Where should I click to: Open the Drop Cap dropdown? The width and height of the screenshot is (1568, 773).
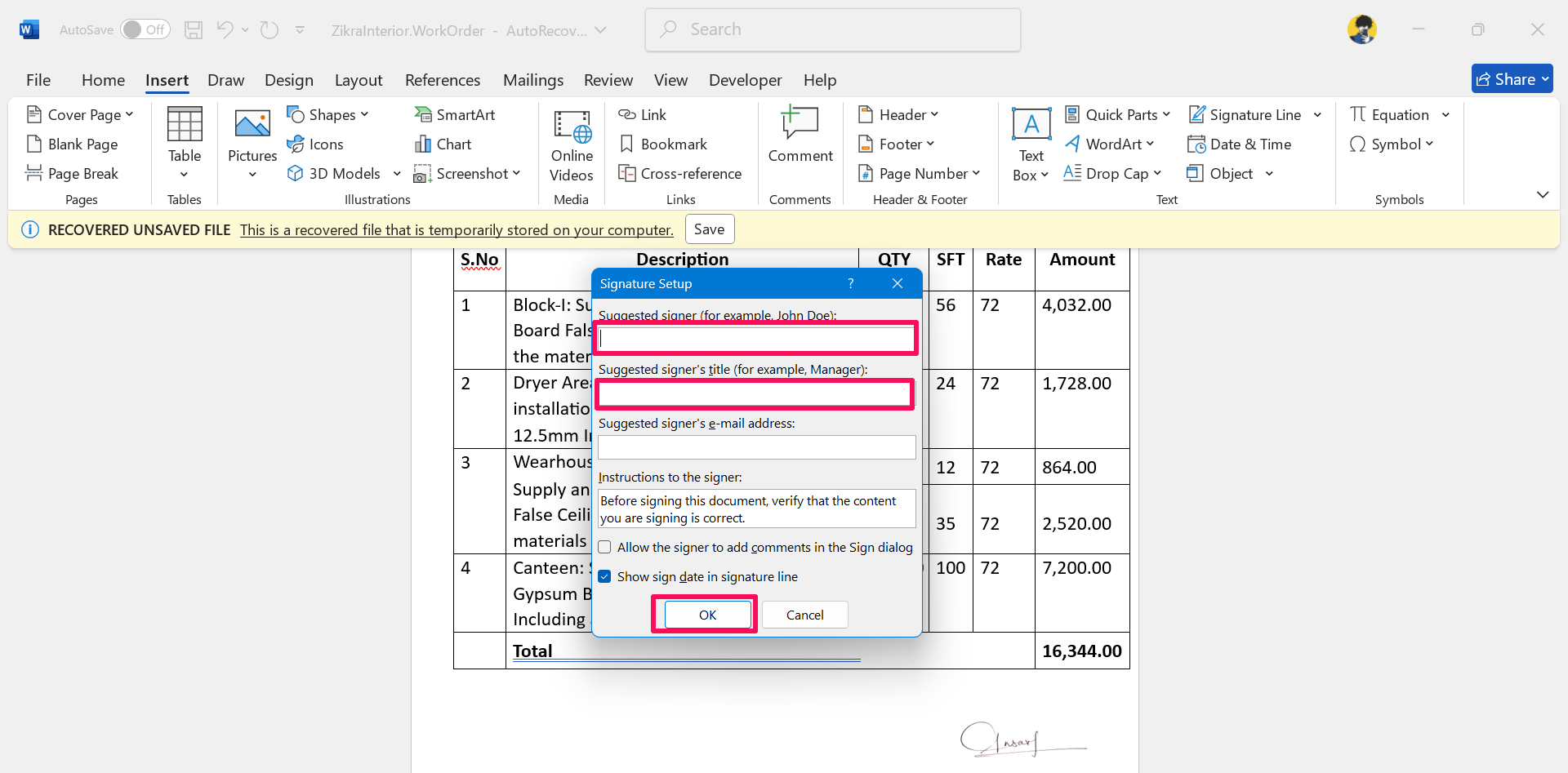tap(1112, 174)
